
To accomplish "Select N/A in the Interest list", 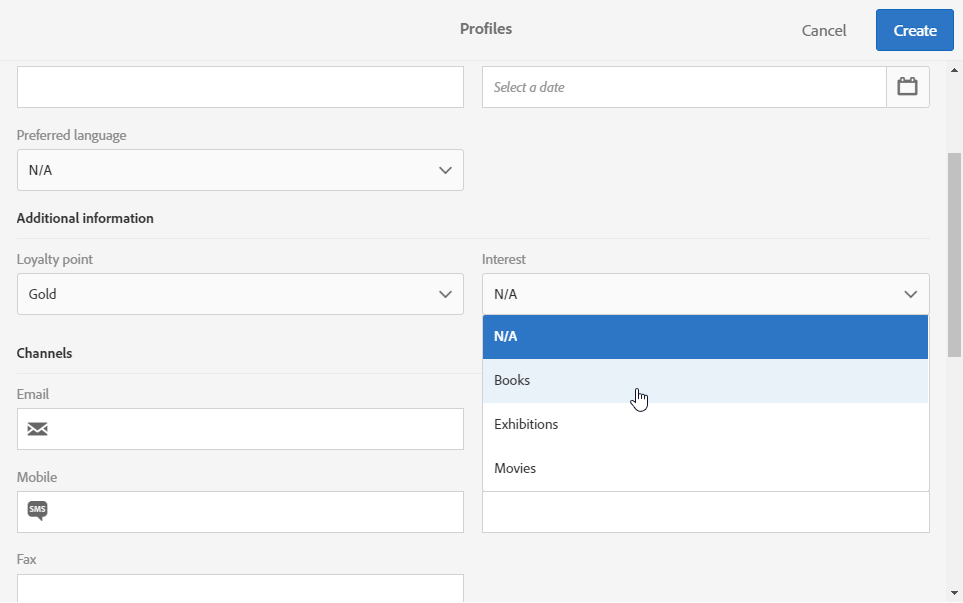I will (x=705, y=337).
